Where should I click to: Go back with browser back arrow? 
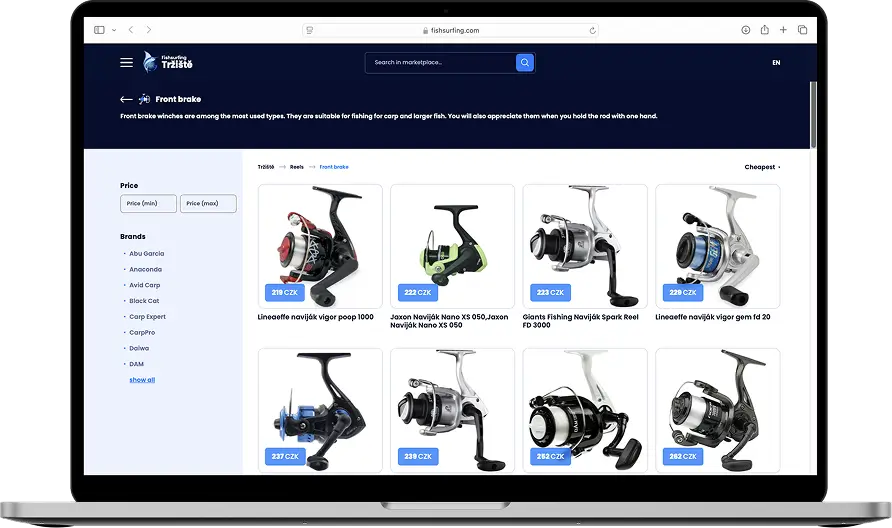(131, 30)
